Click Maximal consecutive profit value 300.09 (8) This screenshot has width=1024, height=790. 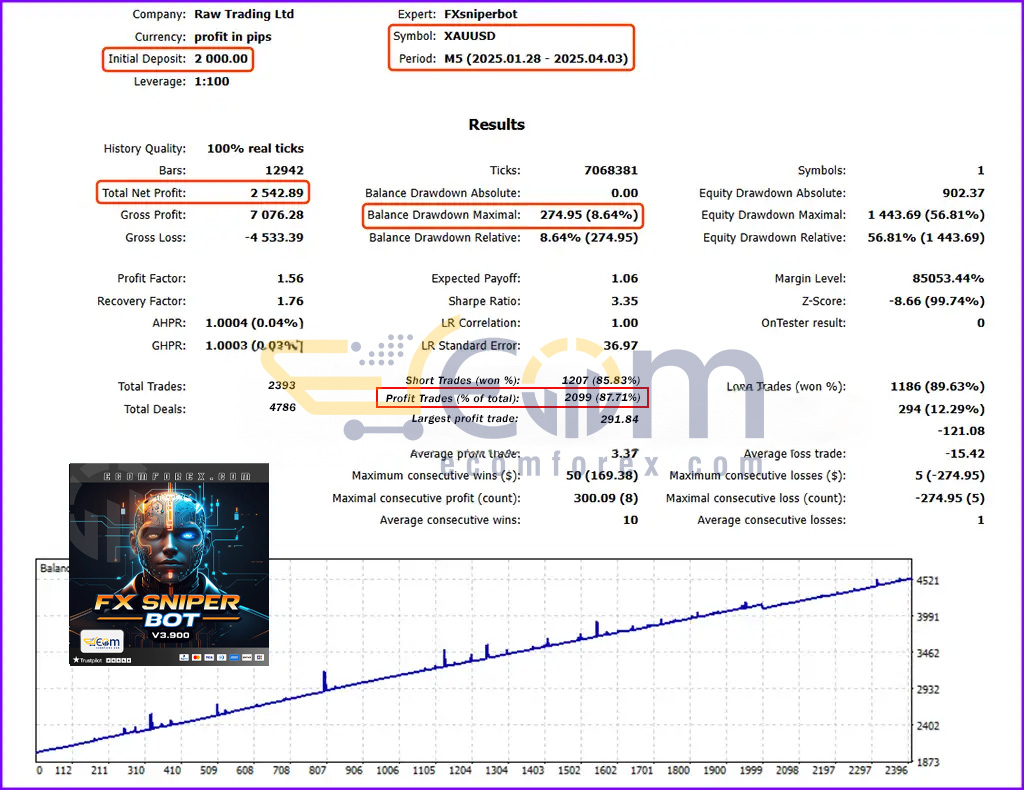(605, 498)
